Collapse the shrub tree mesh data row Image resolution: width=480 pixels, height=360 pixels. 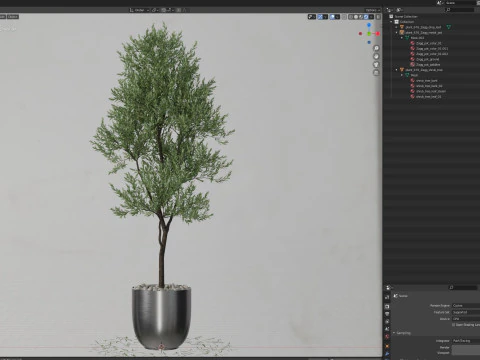tap(402, 75)
